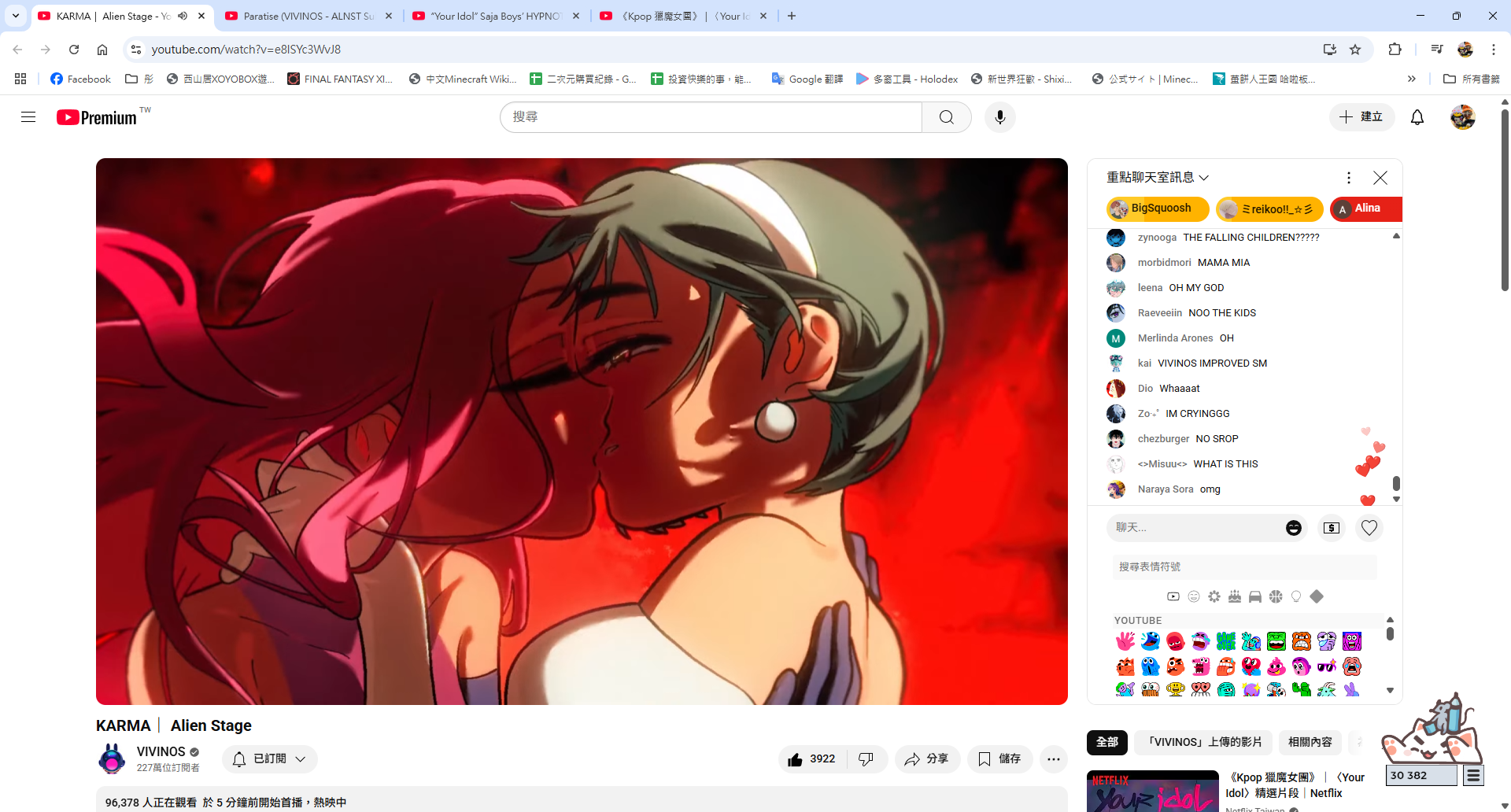Select basketball activities emoji category
1511x812 pixels.
coord(1275,596)
